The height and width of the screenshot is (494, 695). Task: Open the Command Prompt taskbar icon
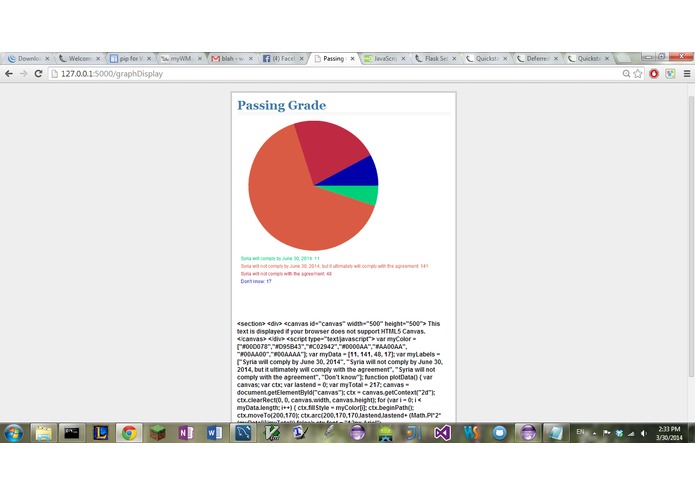pyautogui.click(x=72, y=433)
